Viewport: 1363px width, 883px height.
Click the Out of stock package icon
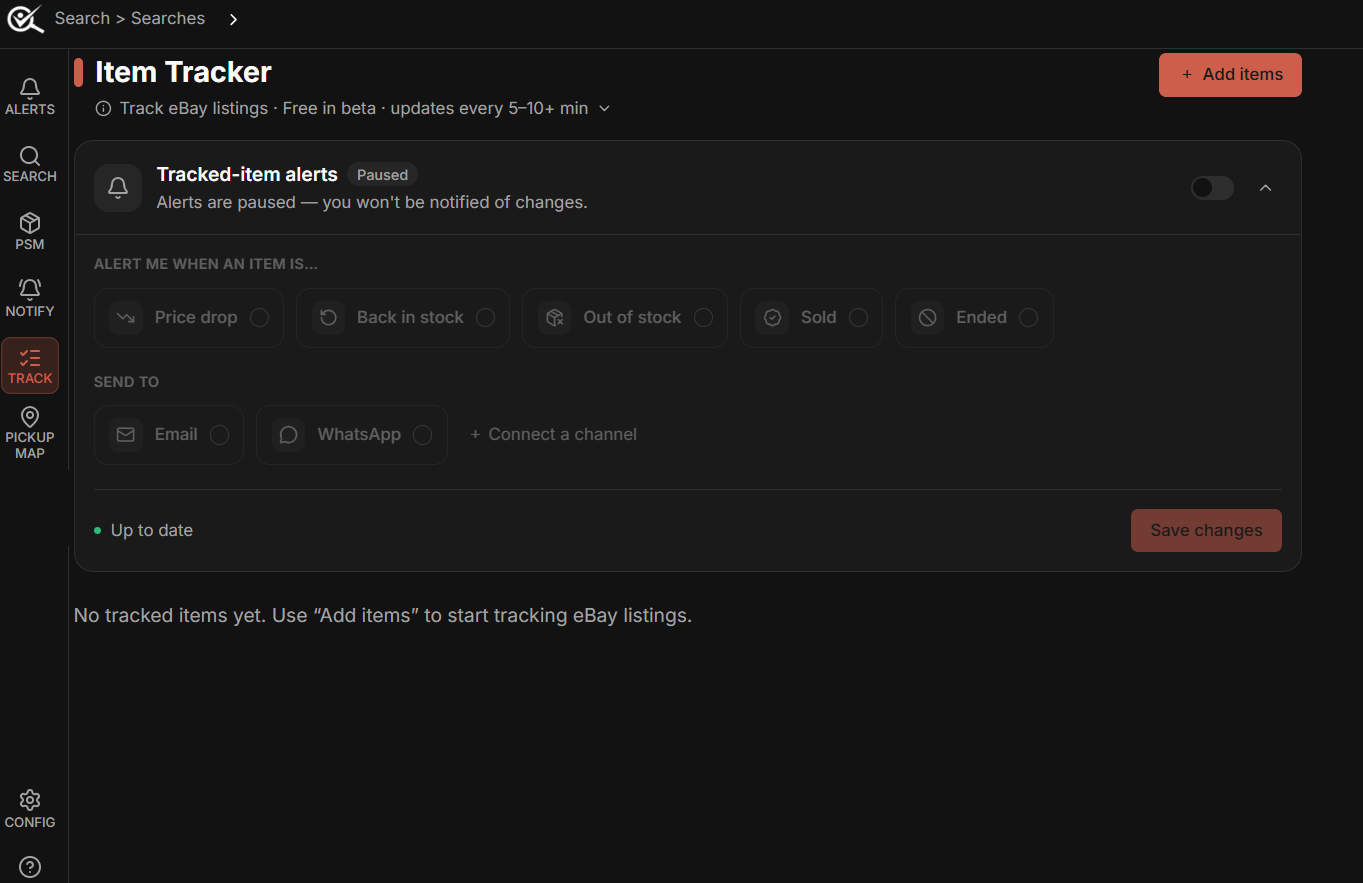pos(554,318)
